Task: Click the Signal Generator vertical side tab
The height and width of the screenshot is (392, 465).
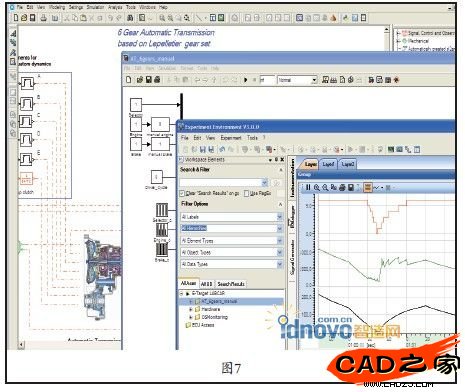Action: tap(292, 257)
